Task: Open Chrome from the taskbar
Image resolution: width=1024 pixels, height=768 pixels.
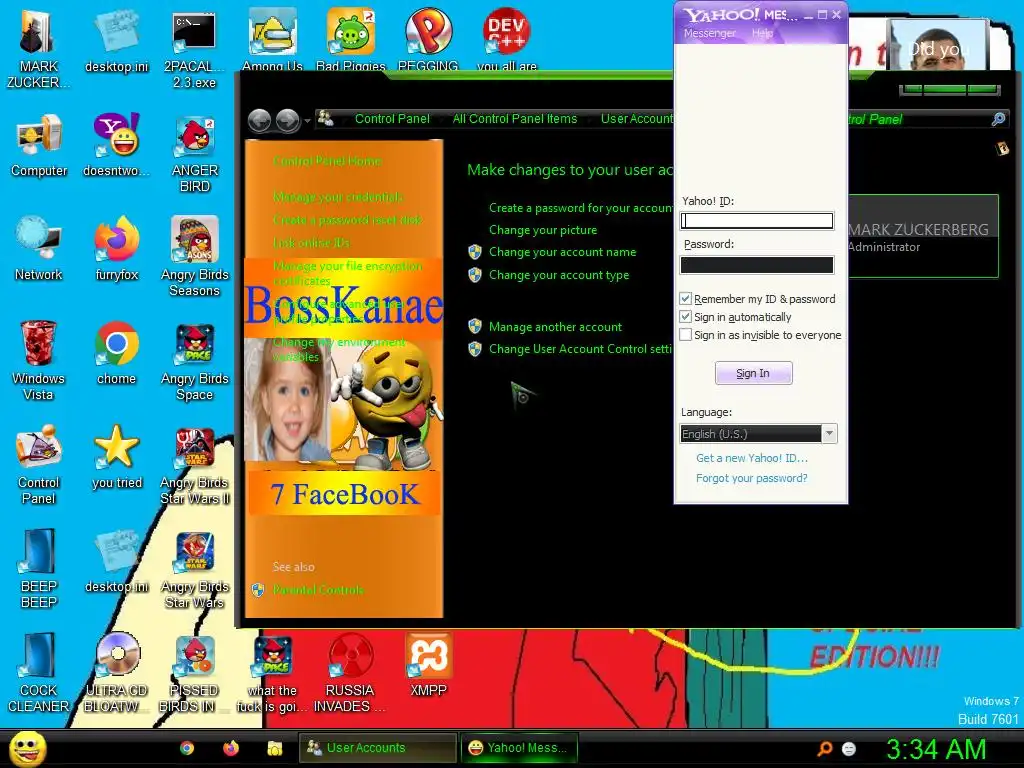Action: 187,748
